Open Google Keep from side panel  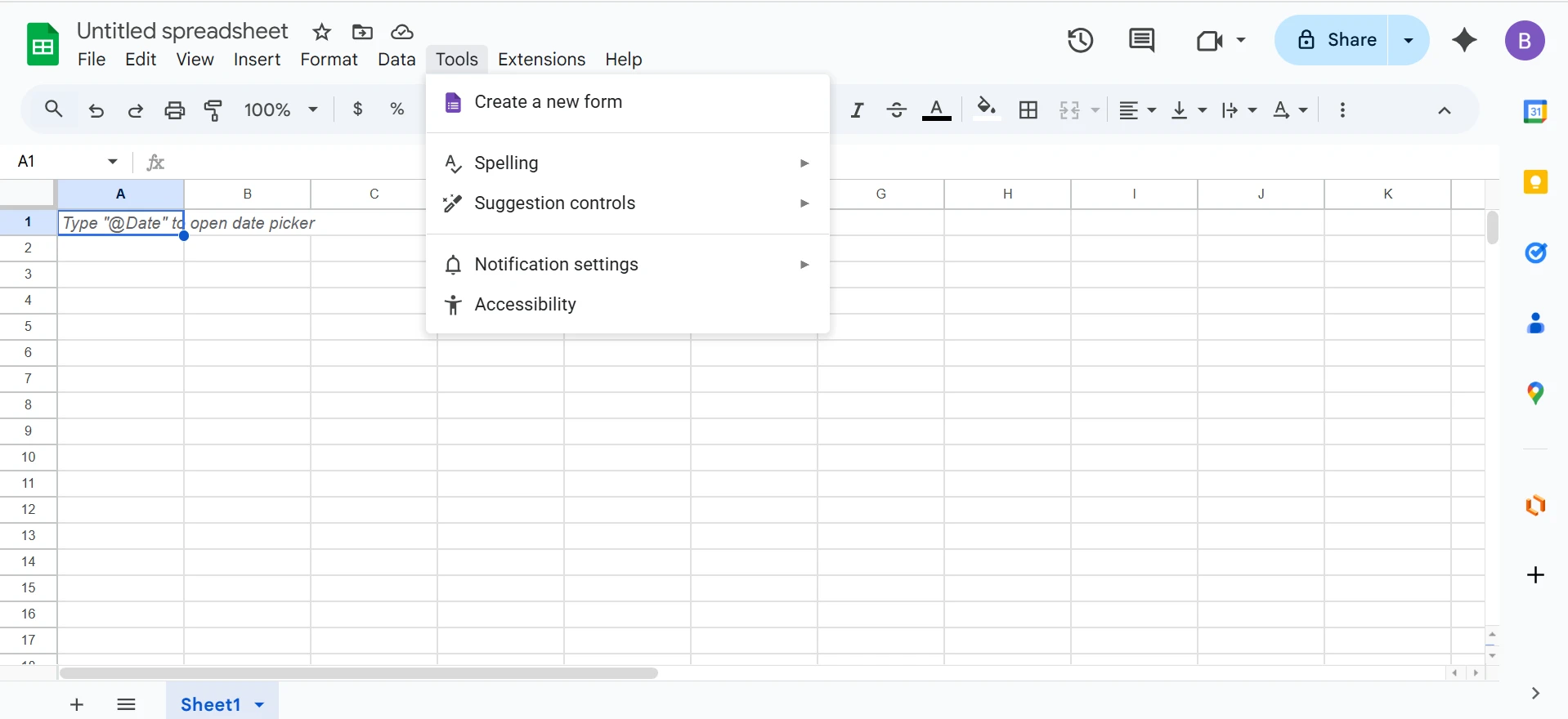pos(1535,181)
